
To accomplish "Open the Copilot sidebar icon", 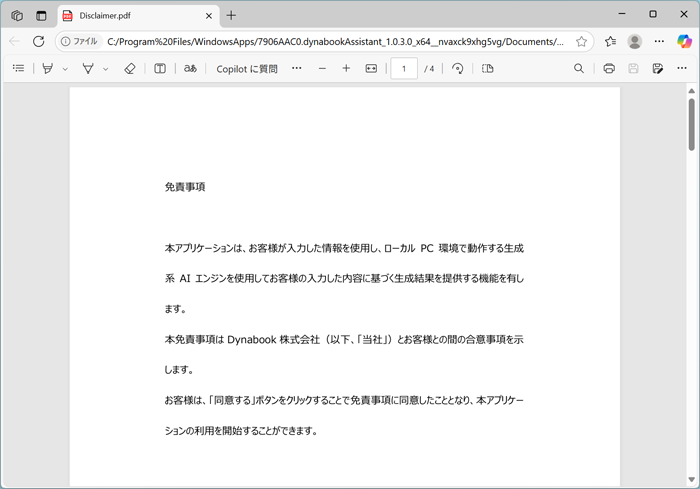I will click(684, 42).
